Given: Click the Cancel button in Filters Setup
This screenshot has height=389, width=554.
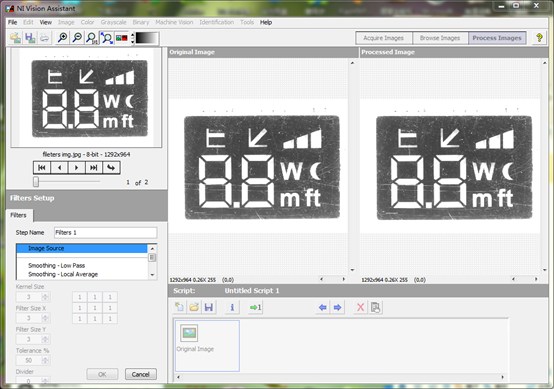Looking at the screenshot, I should 141,374.
